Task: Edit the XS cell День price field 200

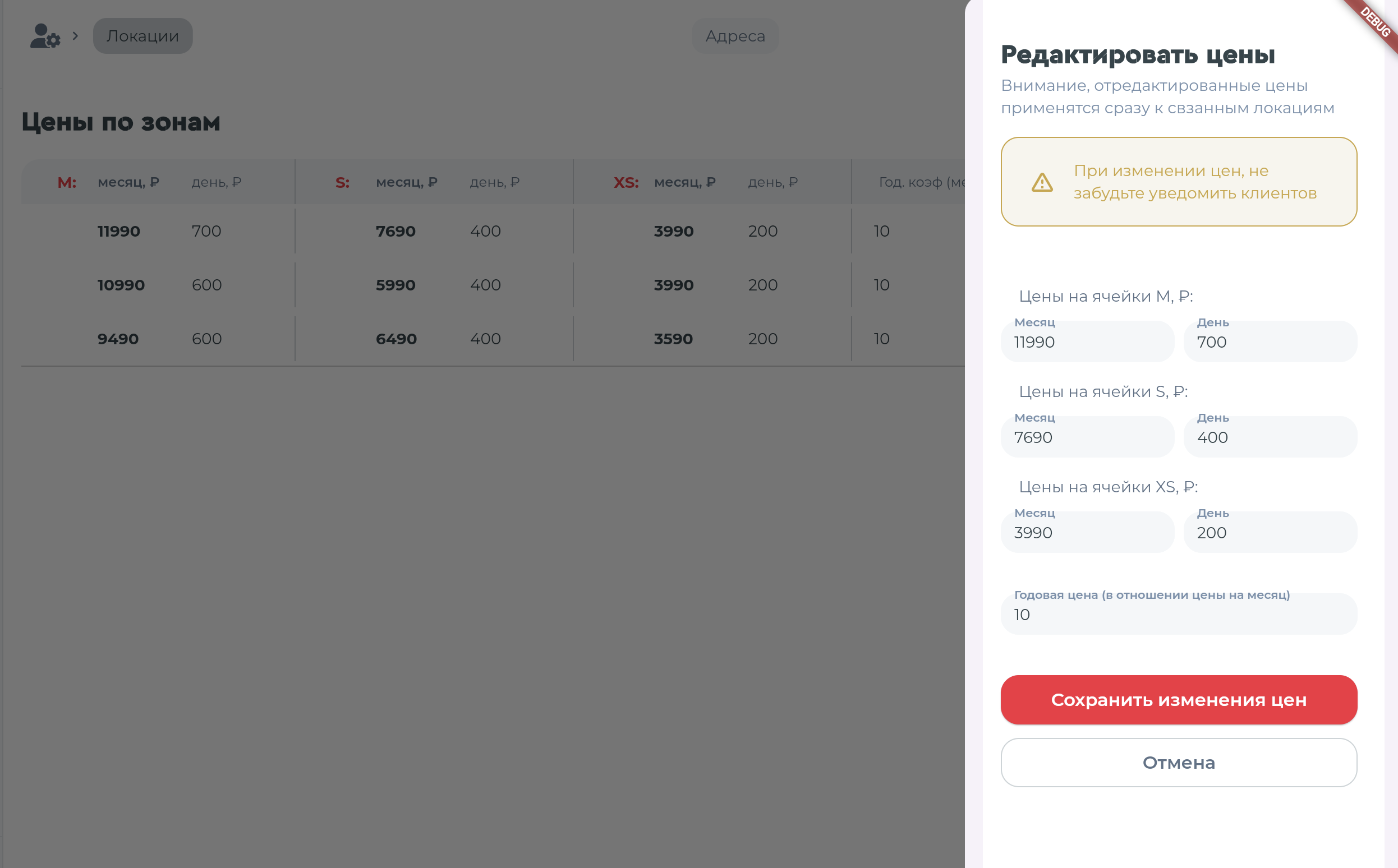Action: (1271, 532)
